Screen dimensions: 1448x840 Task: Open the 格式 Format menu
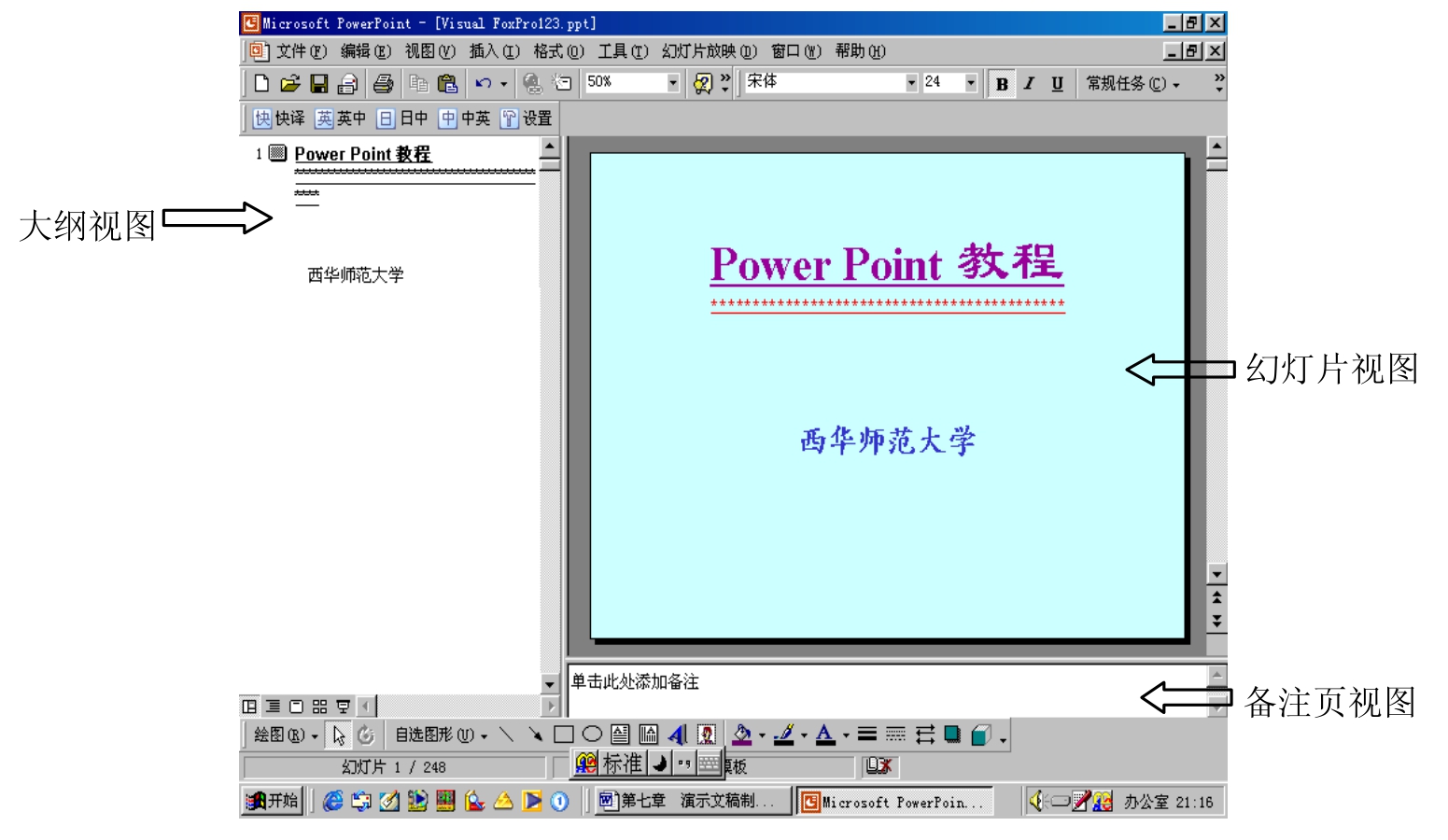point(559,51)
